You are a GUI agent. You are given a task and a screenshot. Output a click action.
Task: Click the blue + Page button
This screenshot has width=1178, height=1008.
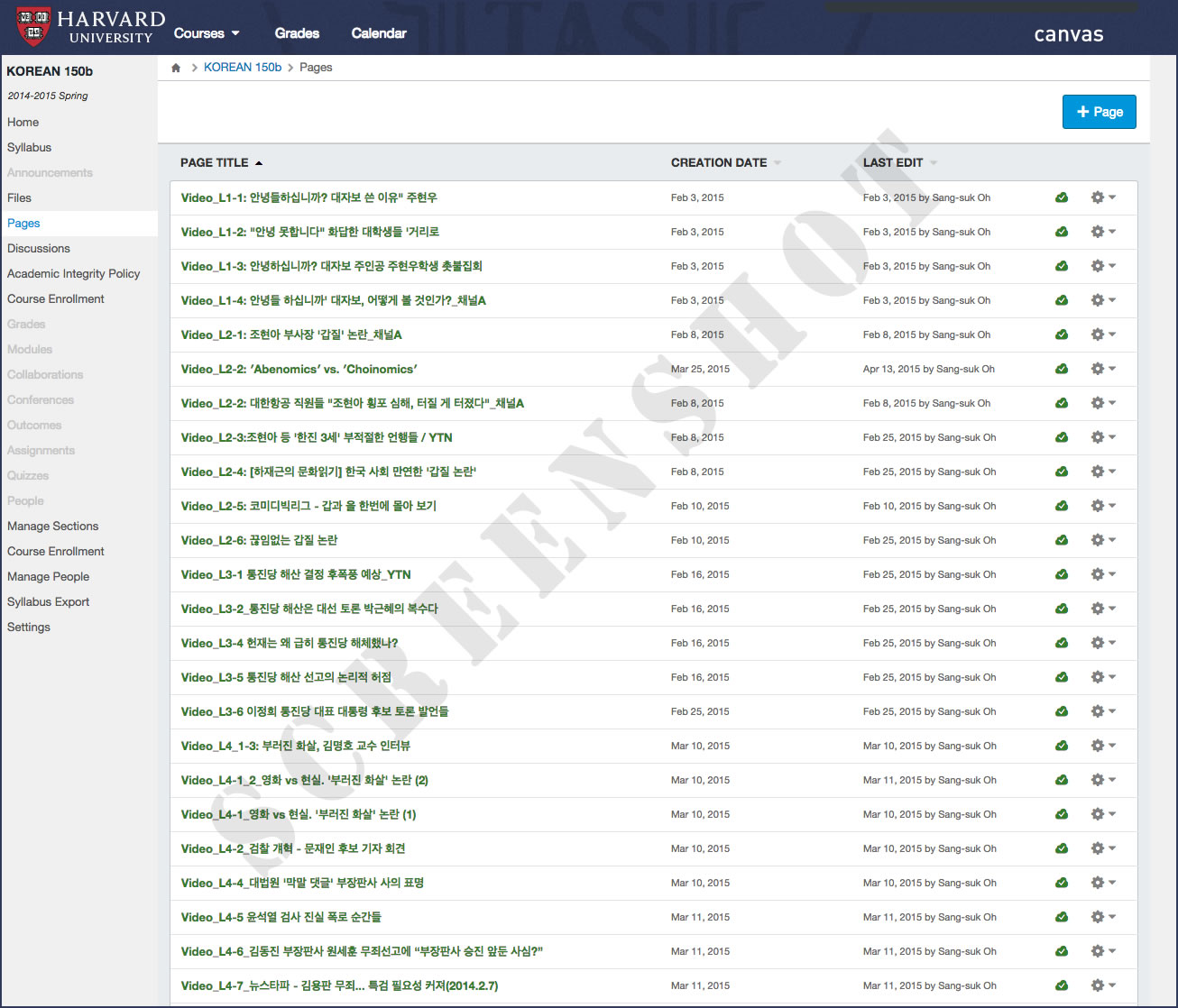1100,112
